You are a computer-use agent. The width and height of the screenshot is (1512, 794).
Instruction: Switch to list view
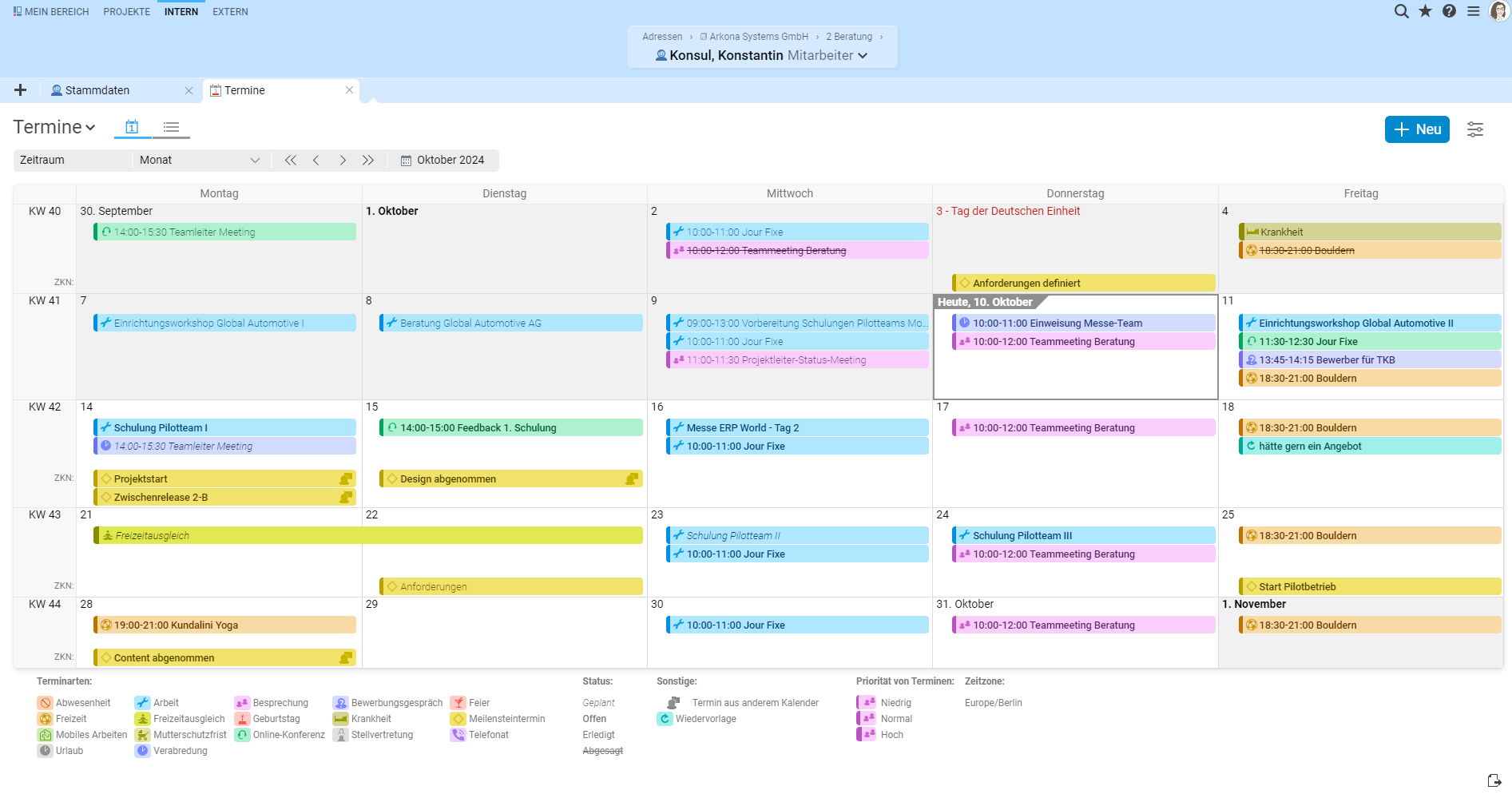tap(171, 127)
